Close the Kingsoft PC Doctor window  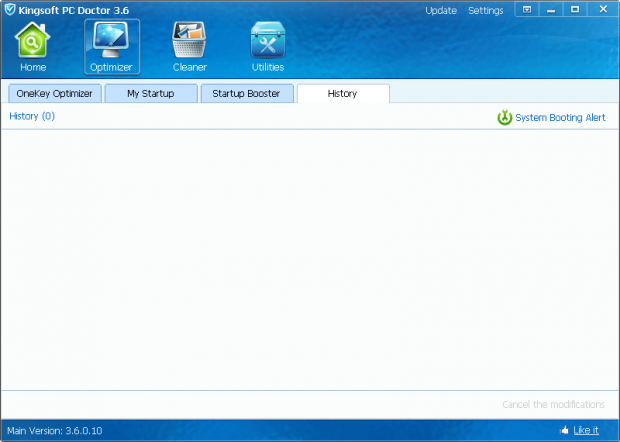point(601,9)
